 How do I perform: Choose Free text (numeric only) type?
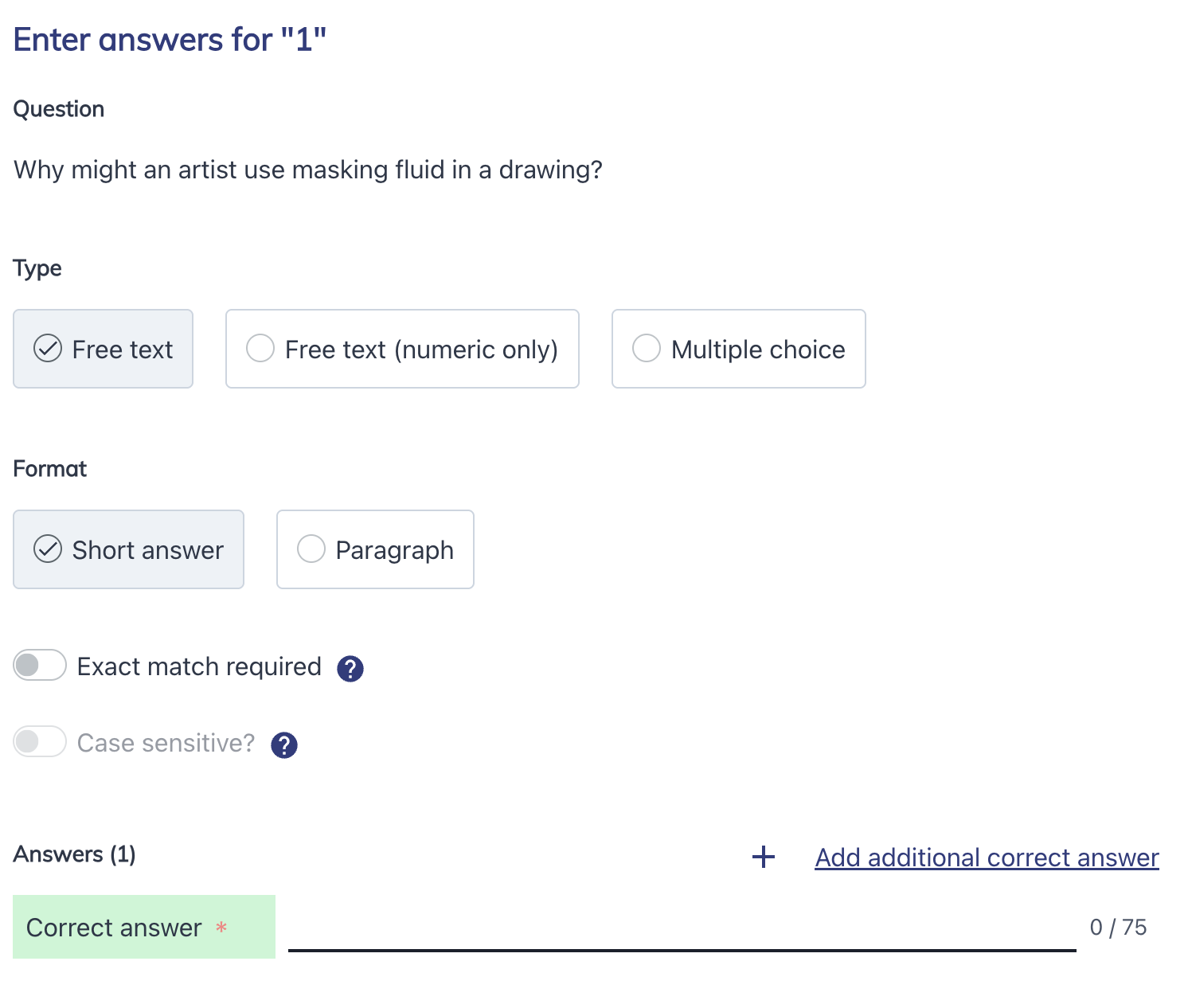[x=402, y=349]
